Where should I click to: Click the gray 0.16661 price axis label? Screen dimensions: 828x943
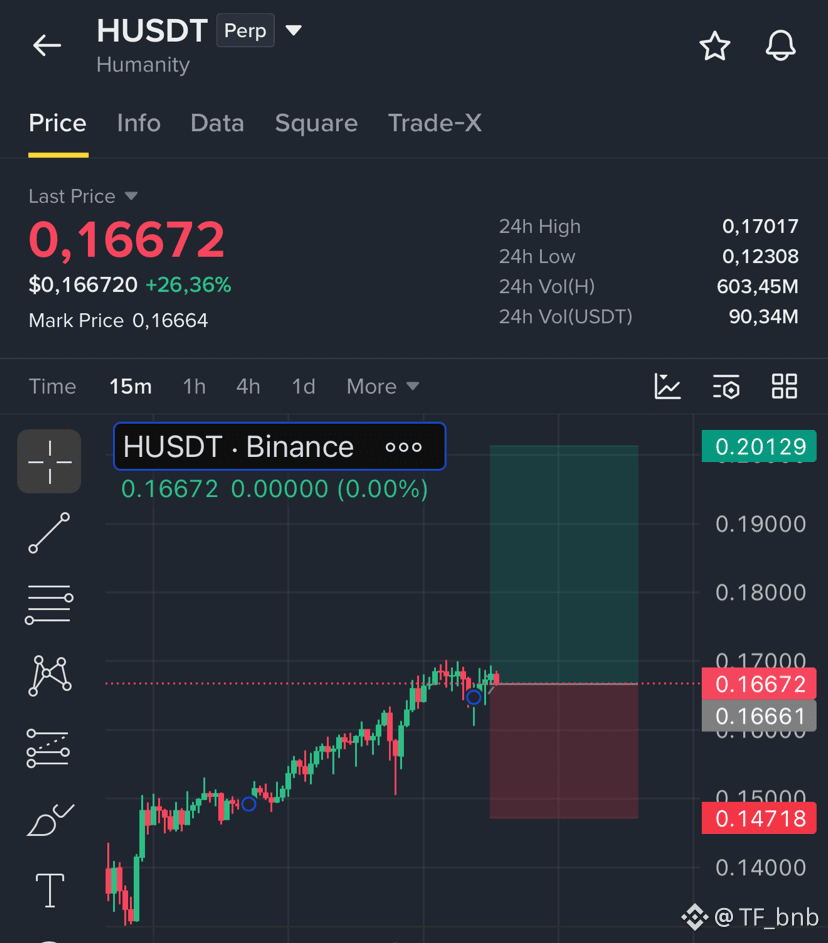pyautogui.click(x=759, y=716)
